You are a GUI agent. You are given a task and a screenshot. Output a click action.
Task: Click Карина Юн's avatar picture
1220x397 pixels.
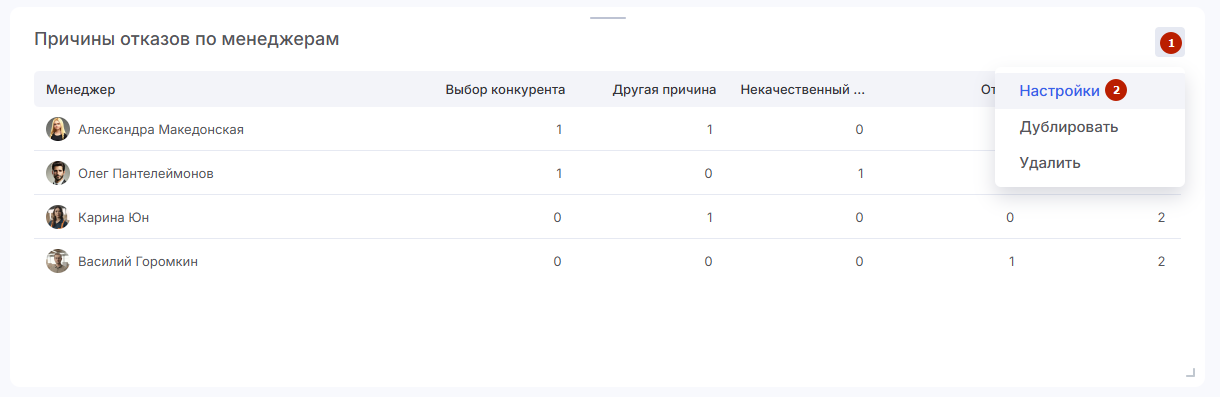pos(58,217)
